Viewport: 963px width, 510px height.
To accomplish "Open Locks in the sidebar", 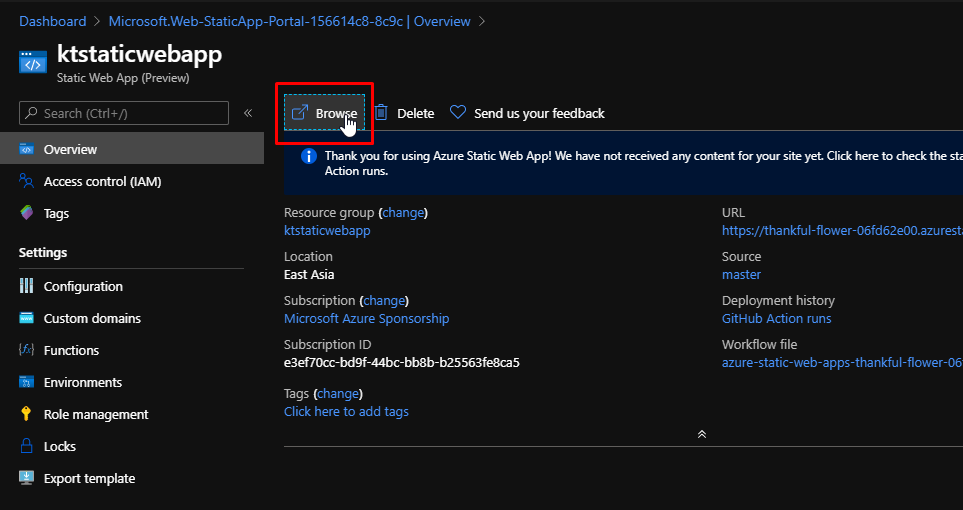I will tap(60, 446).
